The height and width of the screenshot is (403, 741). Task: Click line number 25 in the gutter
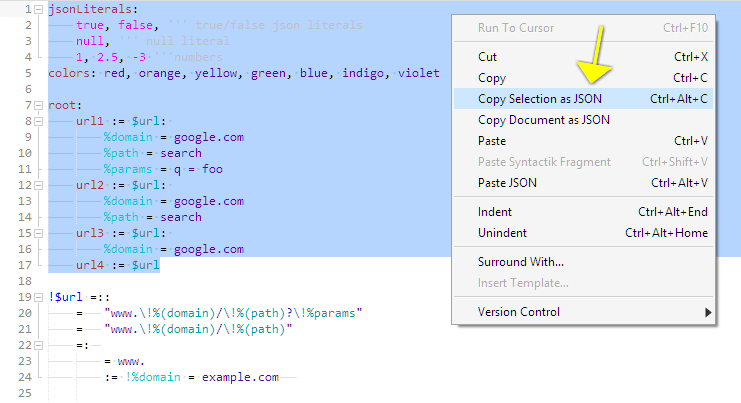(x=20, y=394)
